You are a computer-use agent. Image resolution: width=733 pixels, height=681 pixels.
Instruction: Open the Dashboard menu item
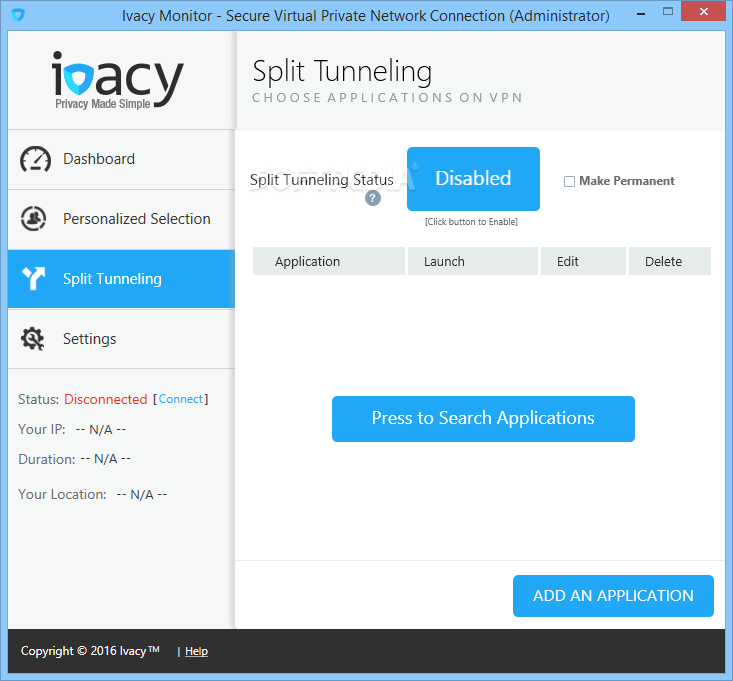point(121,159)
